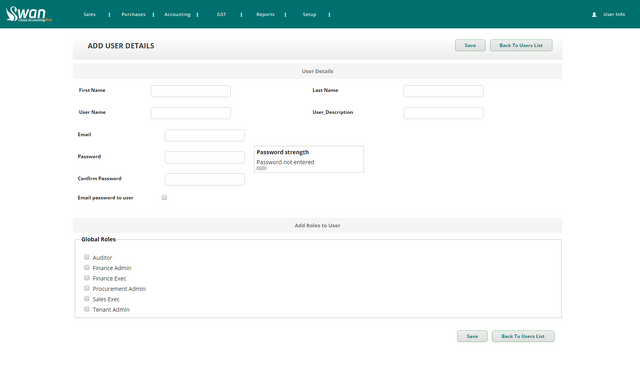Focus the Email input field
Screen dimensions: 640x368
click(204, 135)
